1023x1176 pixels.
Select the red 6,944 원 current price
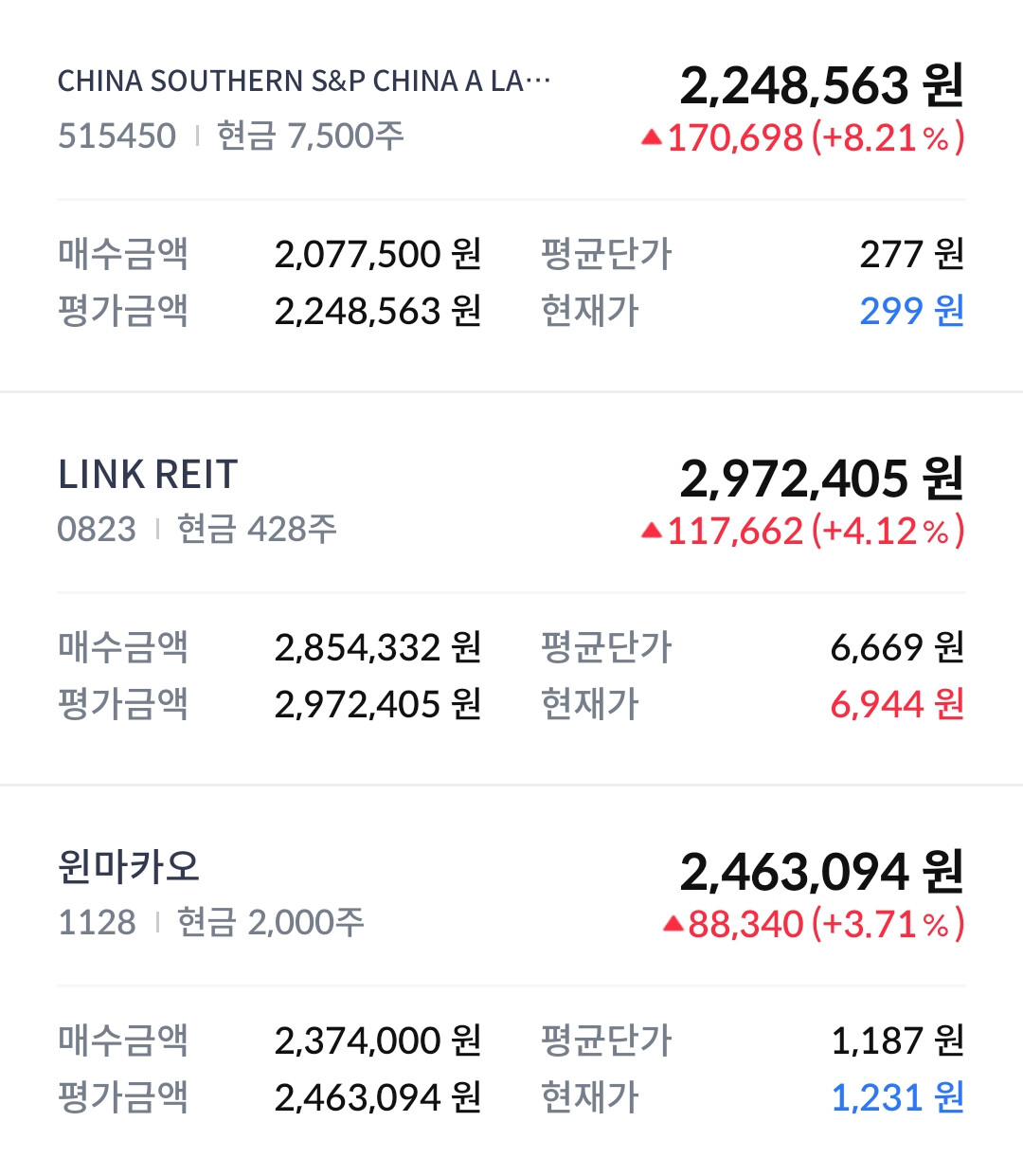(x=896, y=704)
